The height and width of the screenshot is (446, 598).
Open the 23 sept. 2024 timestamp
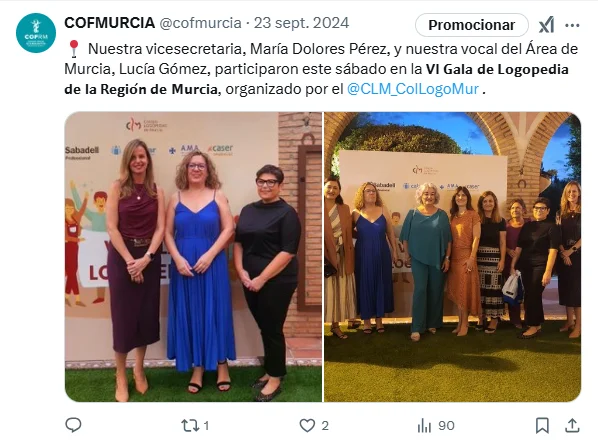coord(301,23)
